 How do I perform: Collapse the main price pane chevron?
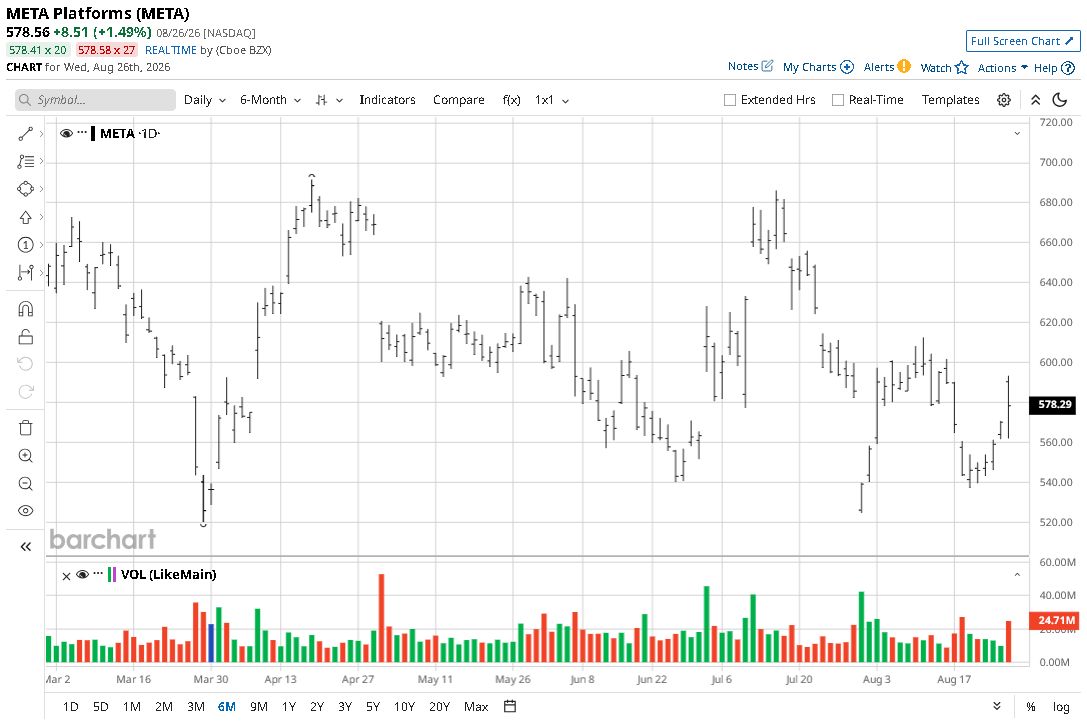coord(1017,133)
